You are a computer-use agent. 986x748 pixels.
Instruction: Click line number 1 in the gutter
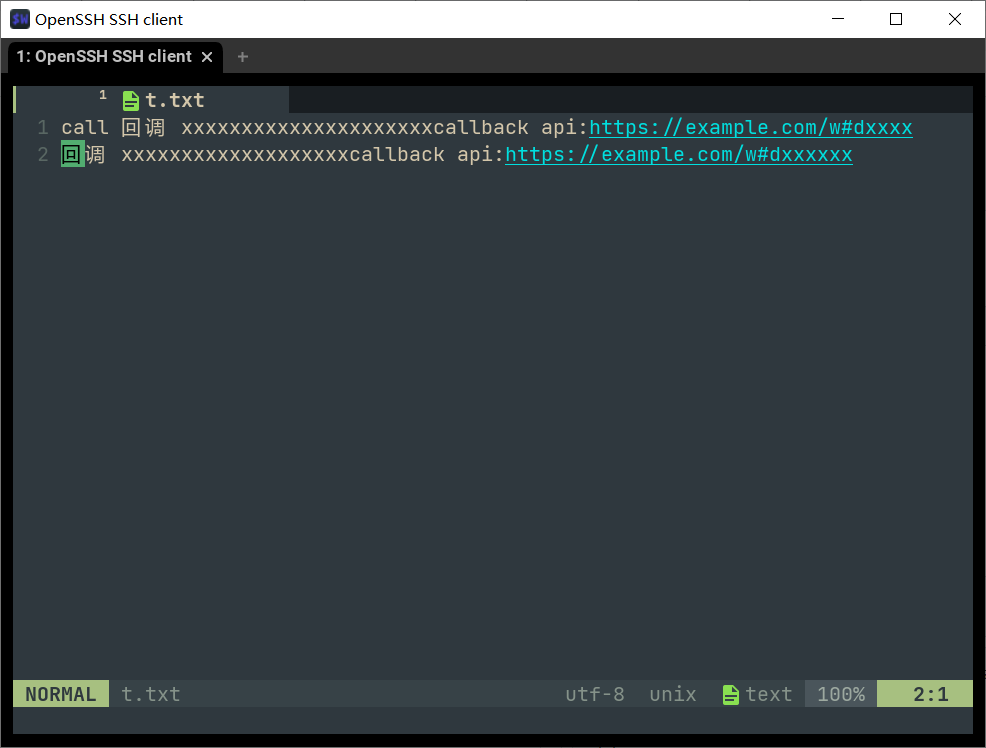[x=41, y=127]
